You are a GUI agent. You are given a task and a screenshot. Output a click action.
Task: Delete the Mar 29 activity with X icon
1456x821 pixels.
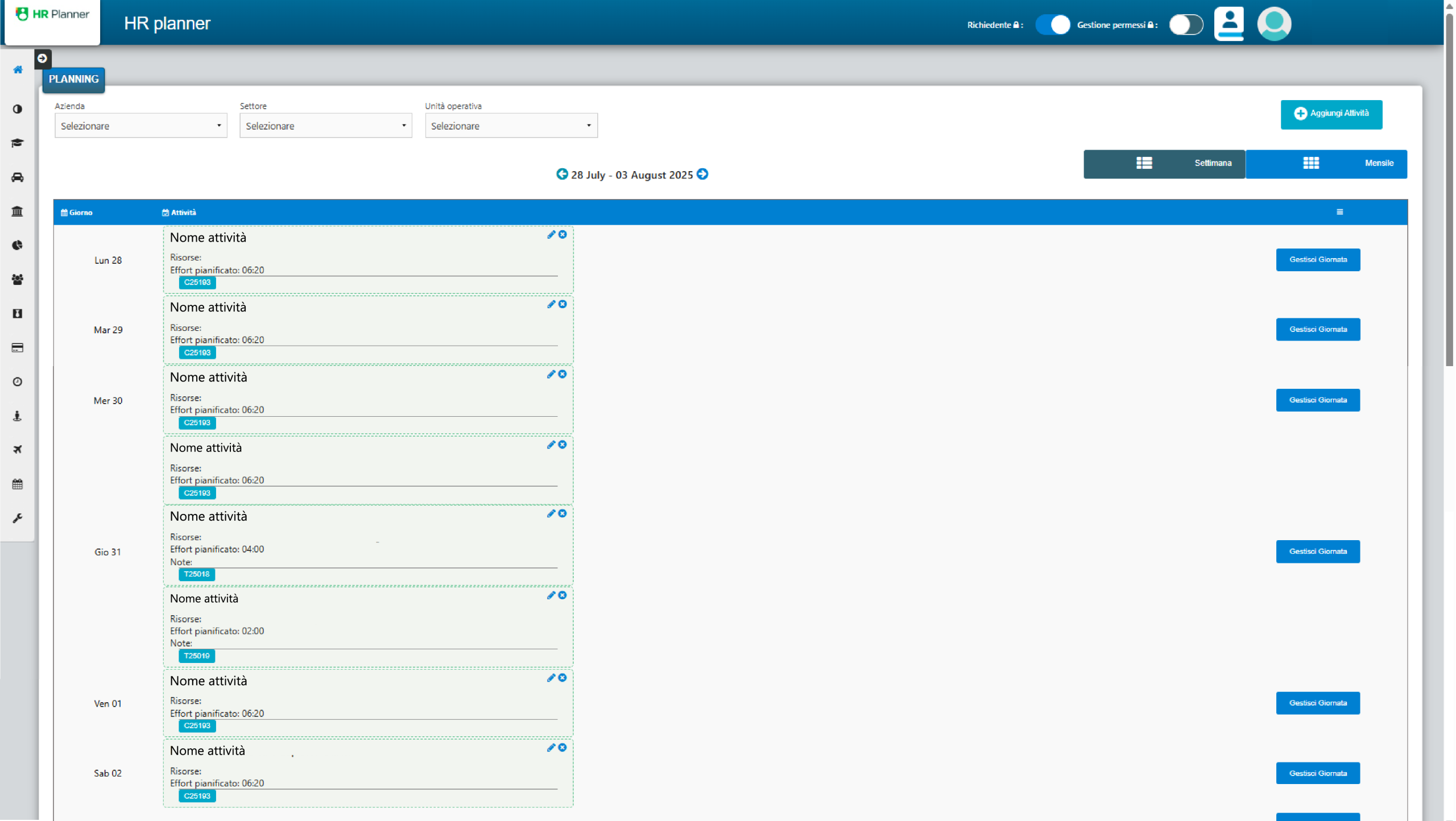pyautogui.click(x=562, y=304)
